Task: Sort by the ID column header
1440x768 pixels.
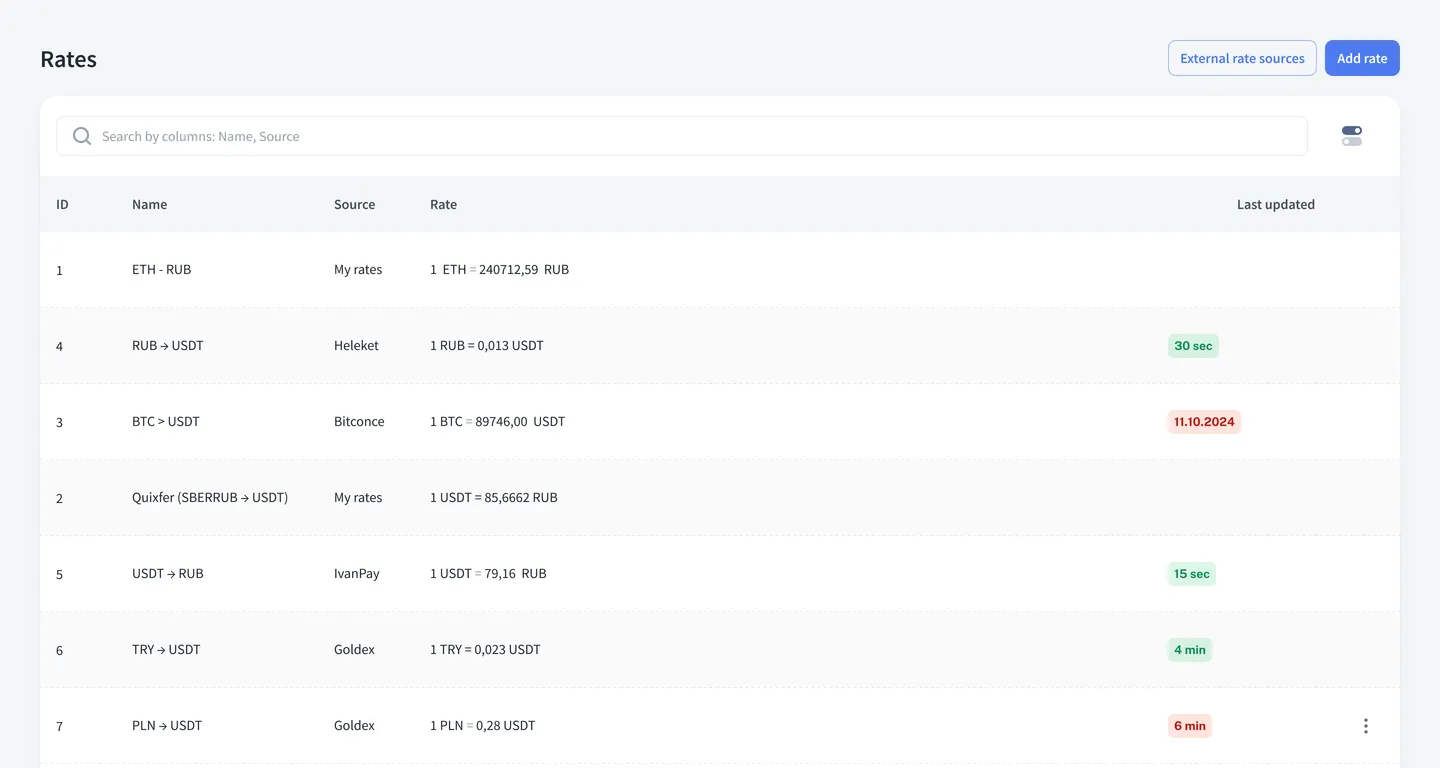Action: coord(62,204)
